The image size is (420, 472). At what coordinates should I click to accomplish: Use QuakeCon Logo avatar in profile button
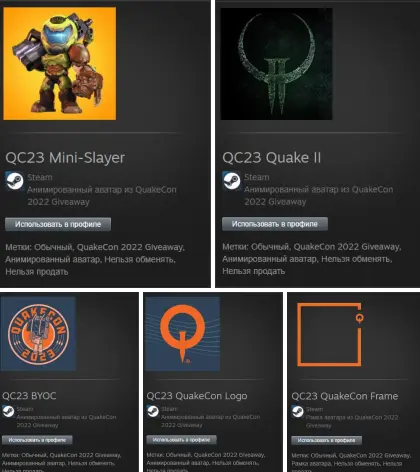point(181,440)
